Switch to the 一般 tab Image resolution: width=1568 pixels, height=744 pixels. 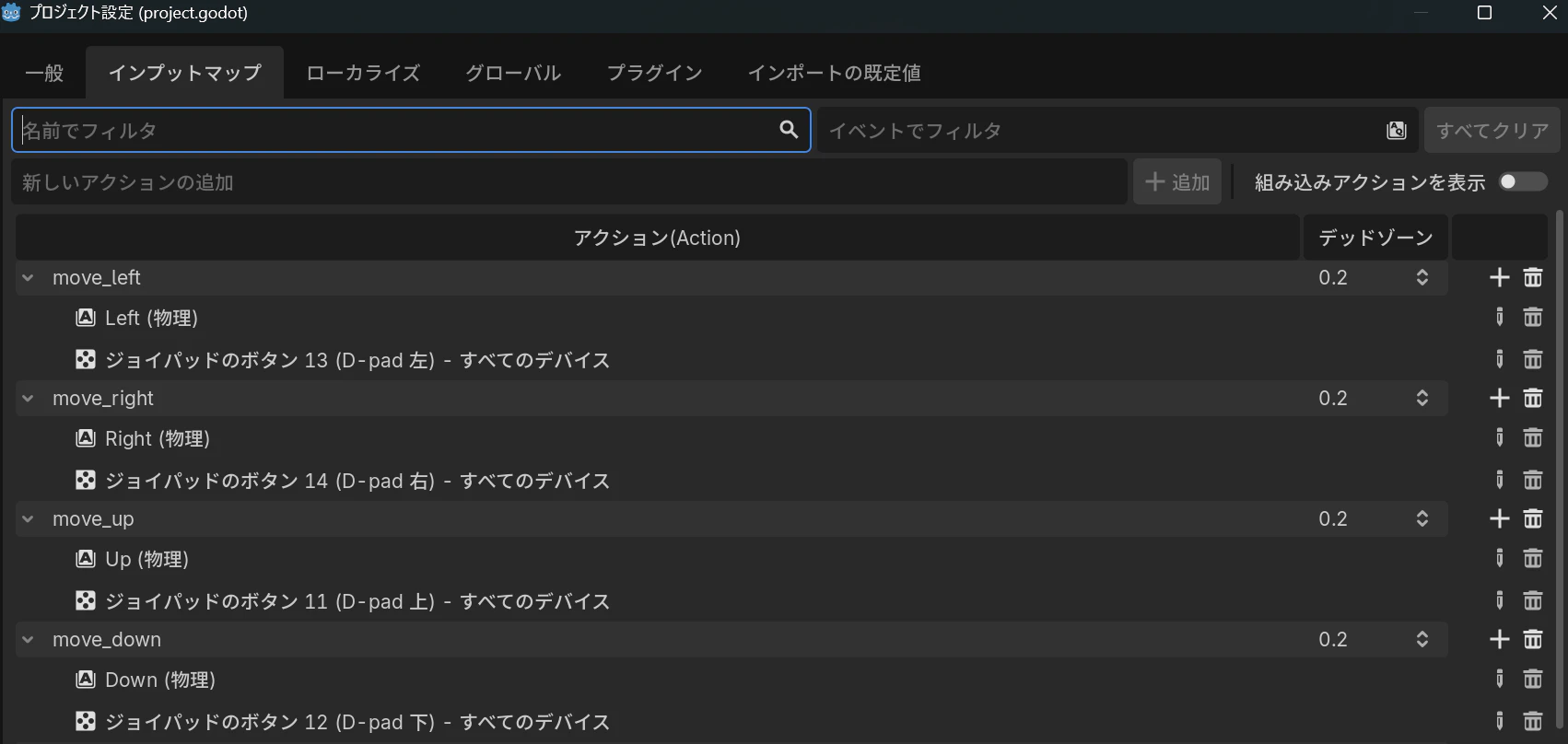point(44,73)
